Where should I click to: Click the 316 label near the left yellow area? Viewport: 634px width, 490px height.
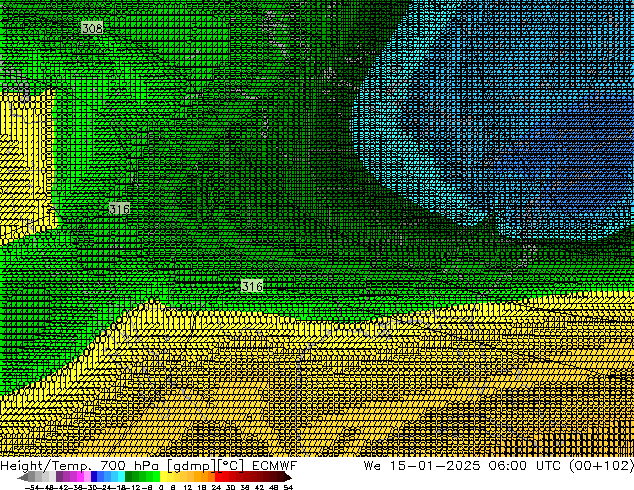120,209
